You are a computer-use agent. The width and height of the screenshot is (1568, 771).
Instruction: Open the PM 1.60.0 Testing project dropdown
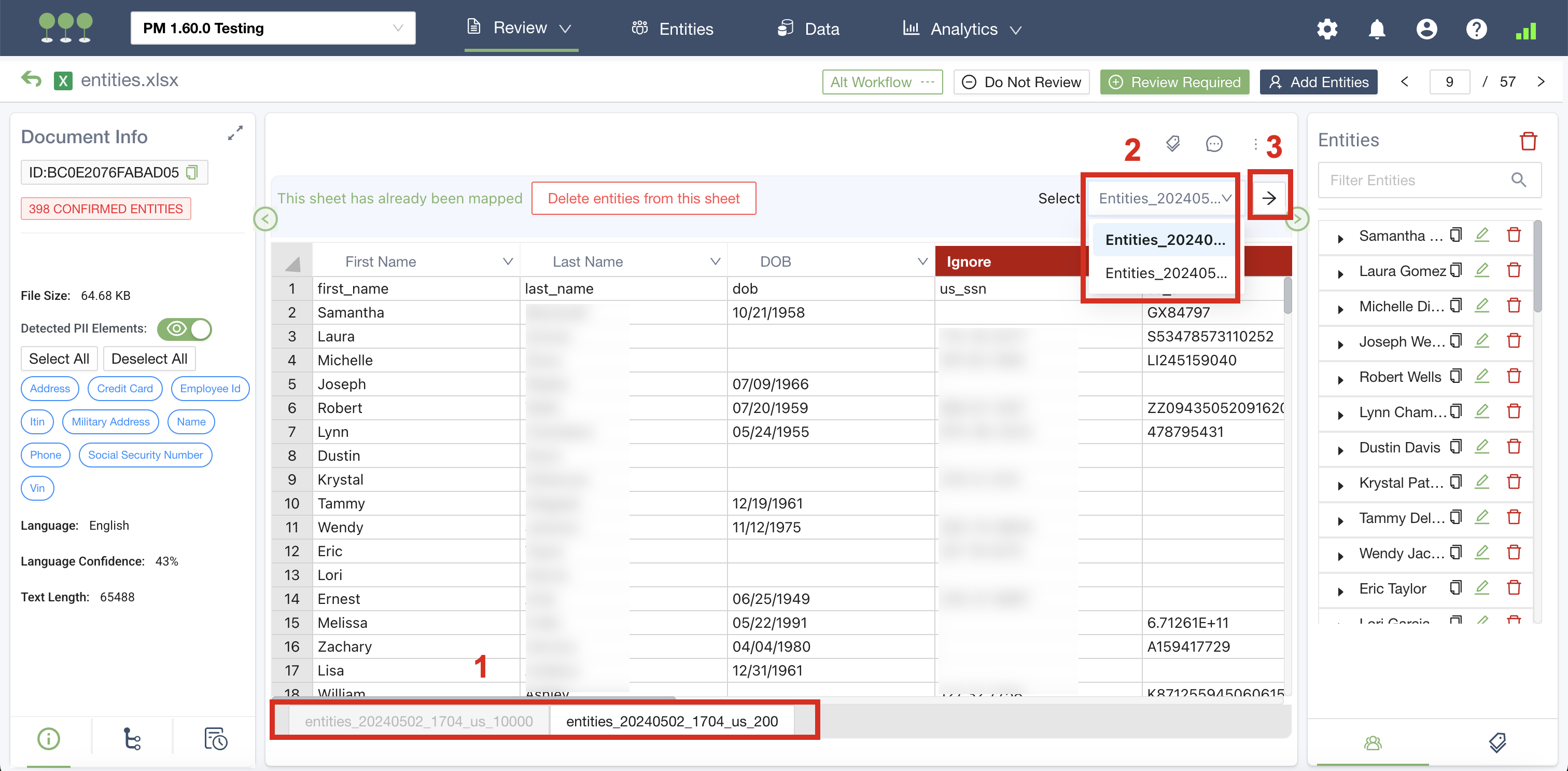273,28
